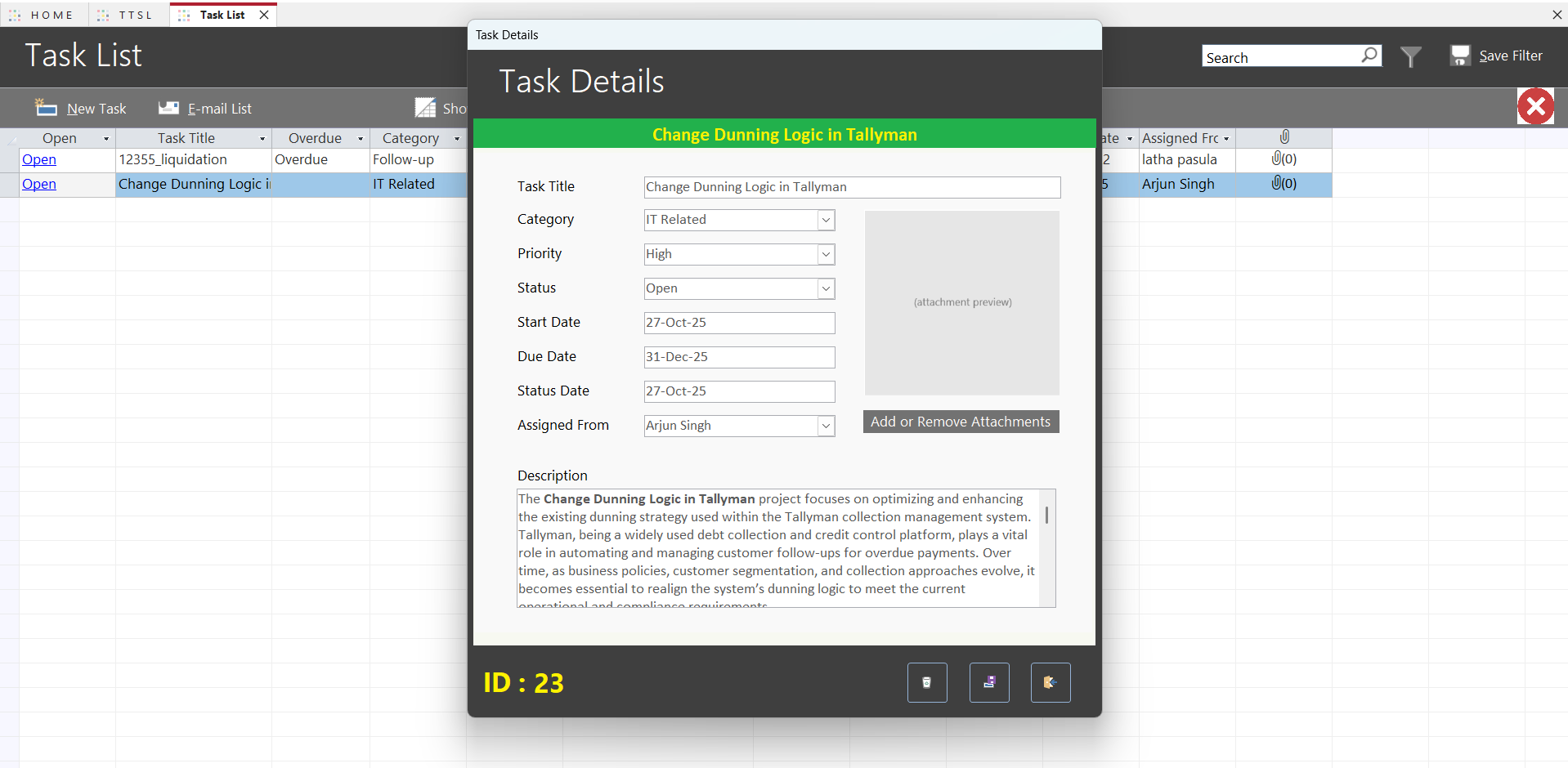
Task: Click the filter funnel icon near the search box
Action: pos(1411,56)
